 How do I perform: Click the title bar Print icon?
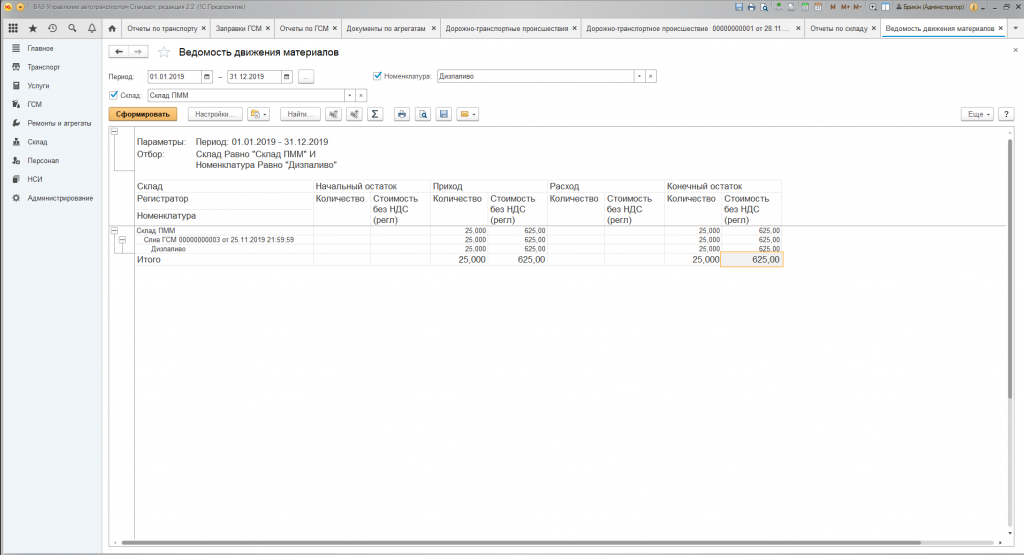[x=751, y=7]
